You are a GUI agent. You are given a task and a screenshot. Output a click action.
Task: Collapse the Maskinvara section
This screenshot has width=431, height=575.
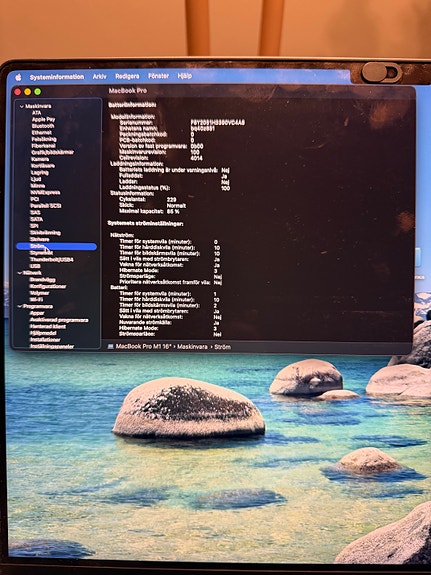click(21, 106)
